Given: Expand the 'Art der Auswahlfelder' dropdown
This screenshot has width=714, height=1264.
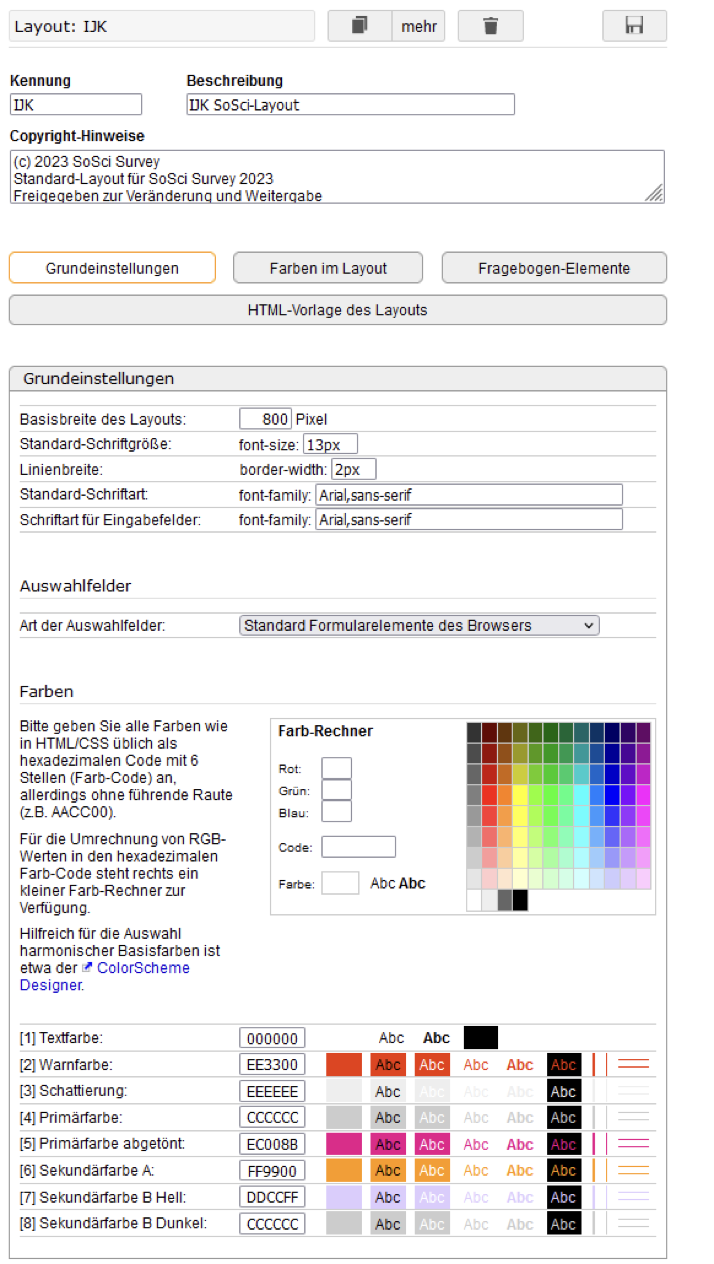Looking at the screenshot, I should click(x=419, y=626).
